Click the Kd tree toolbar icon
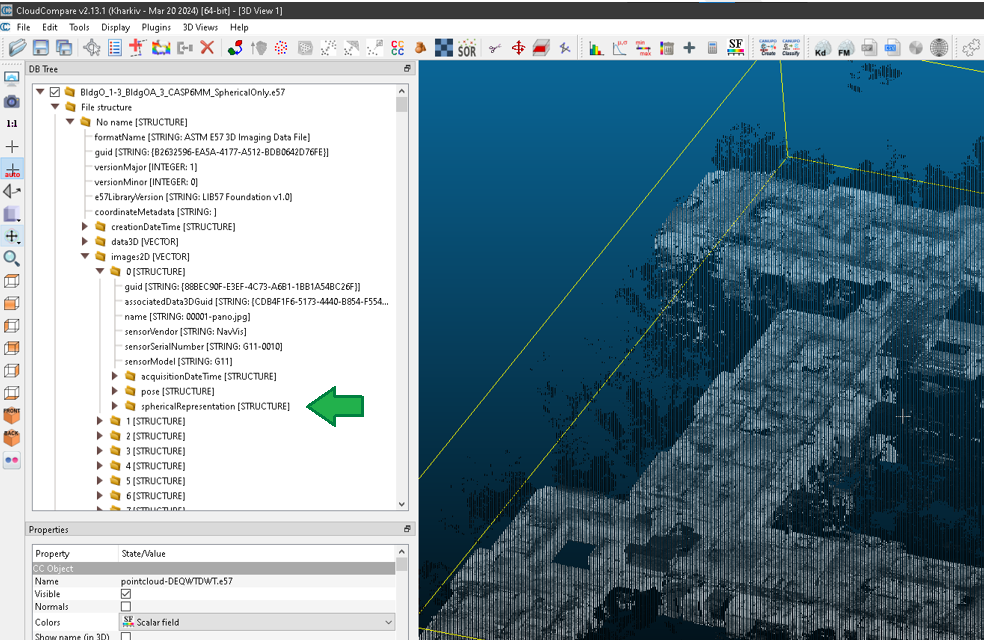 click(821, 47)
